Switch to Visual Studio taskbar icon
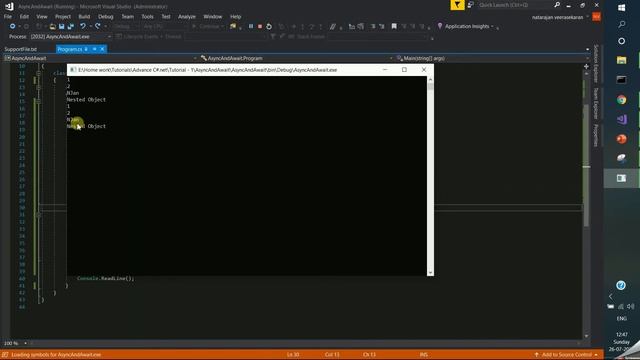 tap(622, 119)
